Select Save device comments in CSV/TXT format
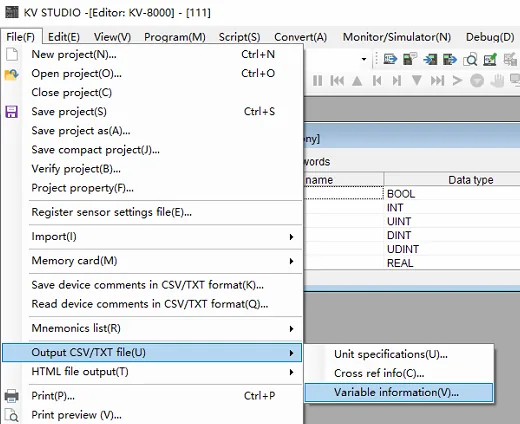Screen dimensions: 520x424 pyautogui.click(x=152, y=285)
